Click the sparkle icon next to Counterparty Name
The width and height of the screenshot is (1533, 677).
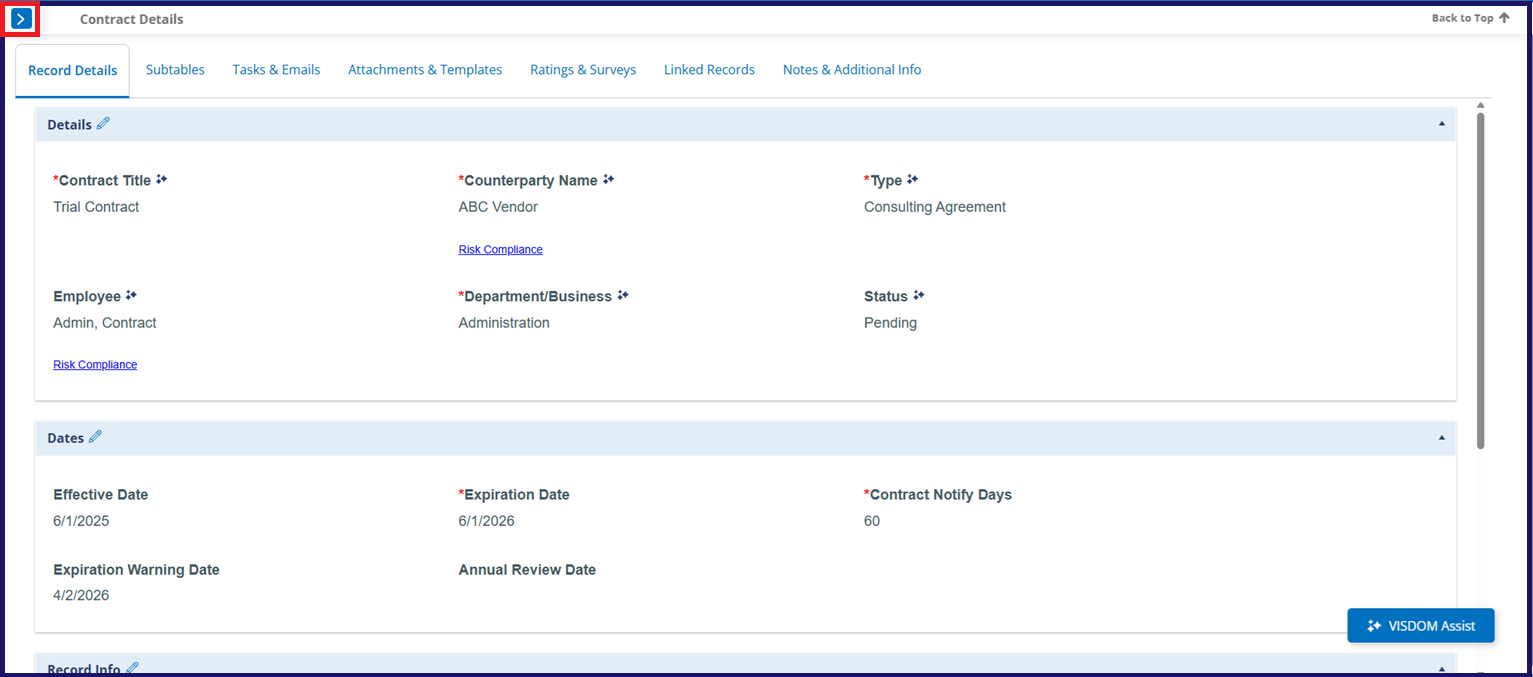608,180
